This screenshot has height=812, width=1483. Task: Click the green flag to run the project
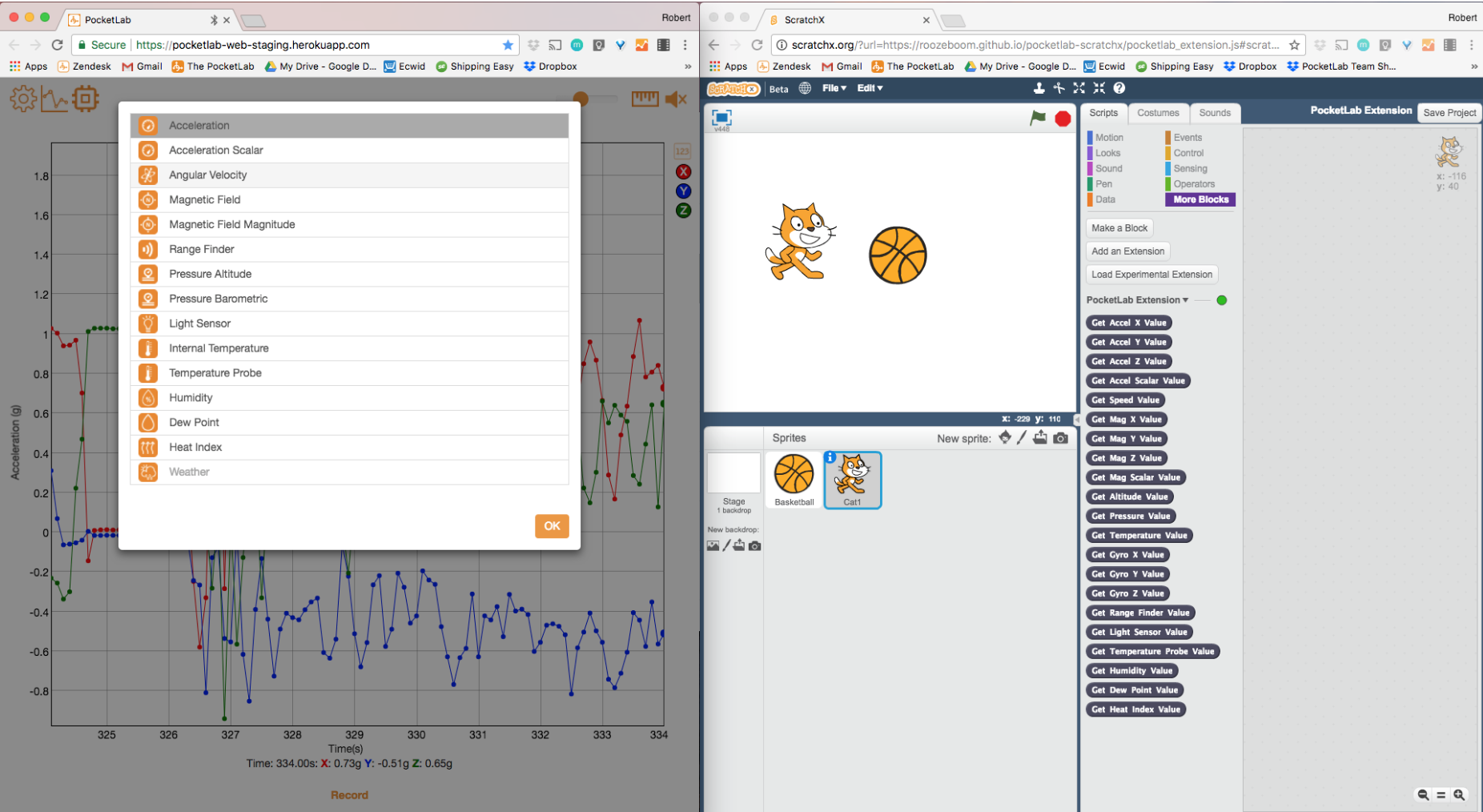click(1035, 118)
